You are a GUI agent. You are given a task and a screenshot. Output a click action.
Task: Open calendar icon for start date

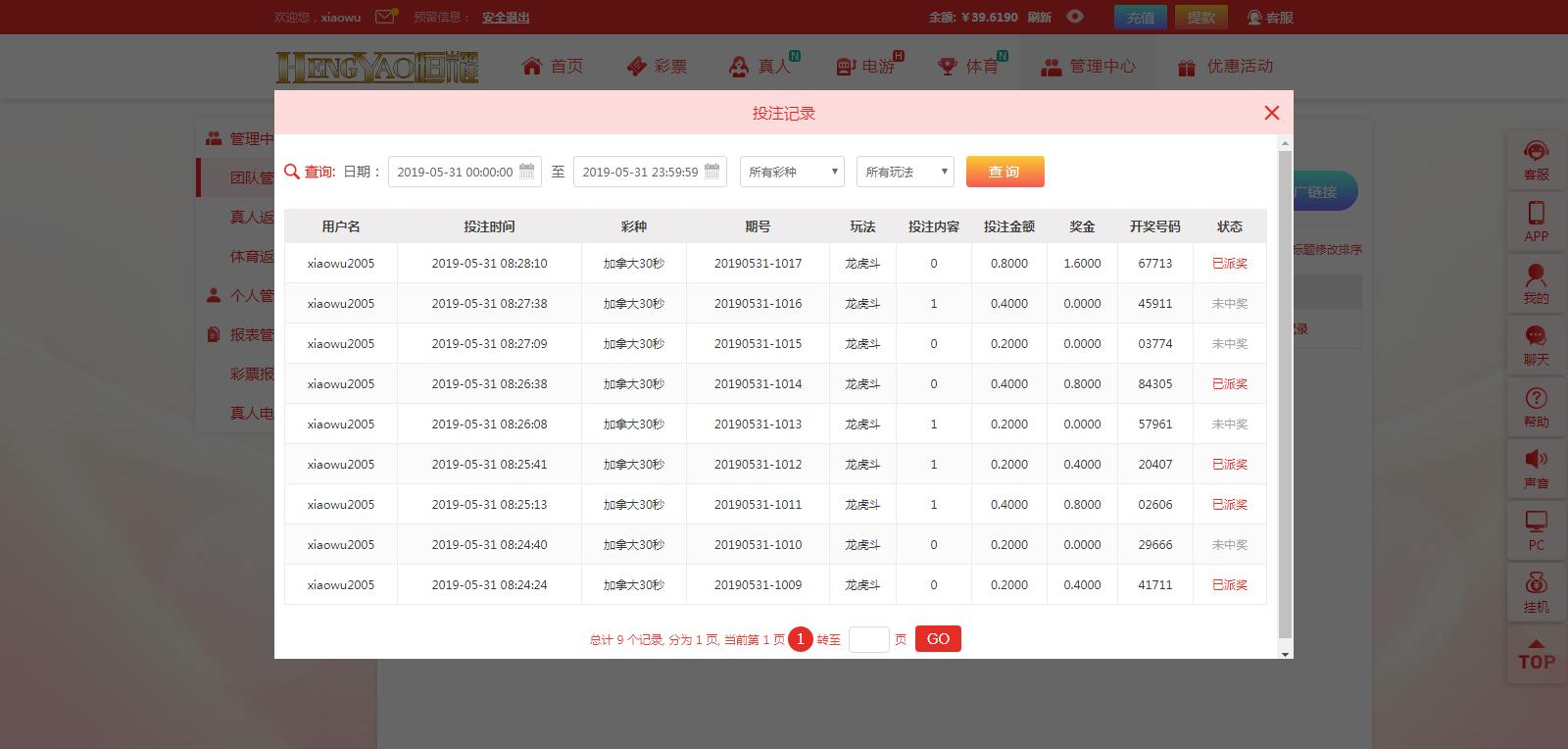click(526, 171)
